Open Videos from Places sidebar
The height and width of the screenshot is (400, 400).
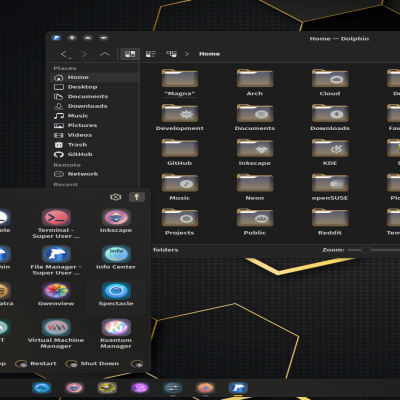click(94, 135)
